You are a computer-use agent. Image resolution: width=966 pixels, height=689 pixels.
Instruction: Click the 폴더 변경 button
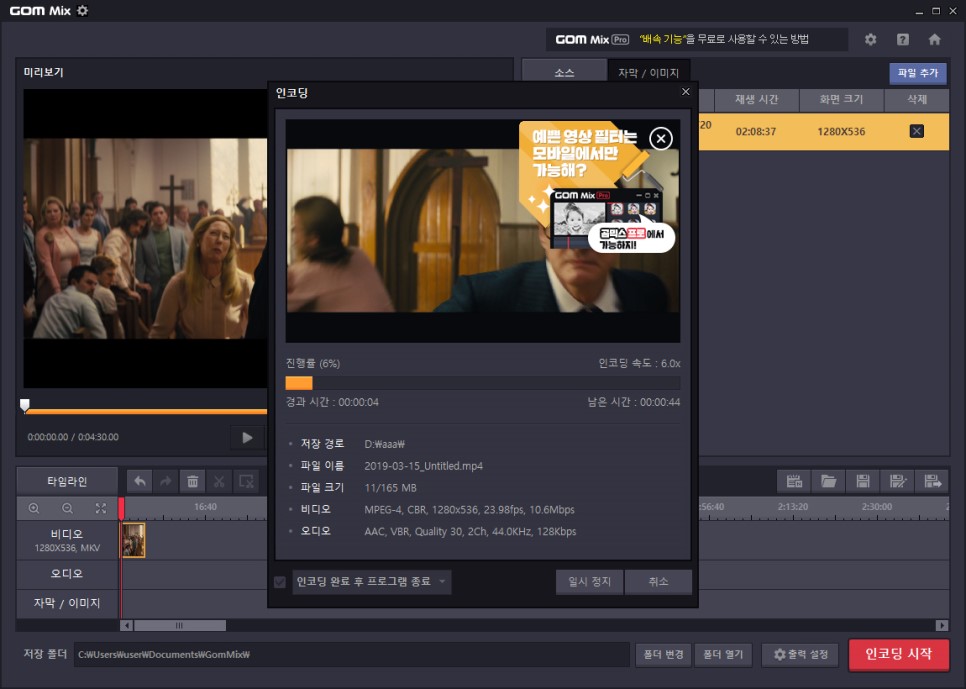click(x=664, y=654)
